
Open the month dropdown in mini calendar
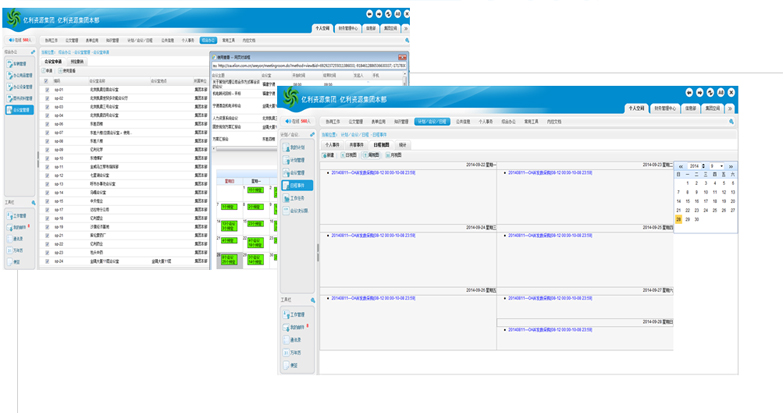716,166
